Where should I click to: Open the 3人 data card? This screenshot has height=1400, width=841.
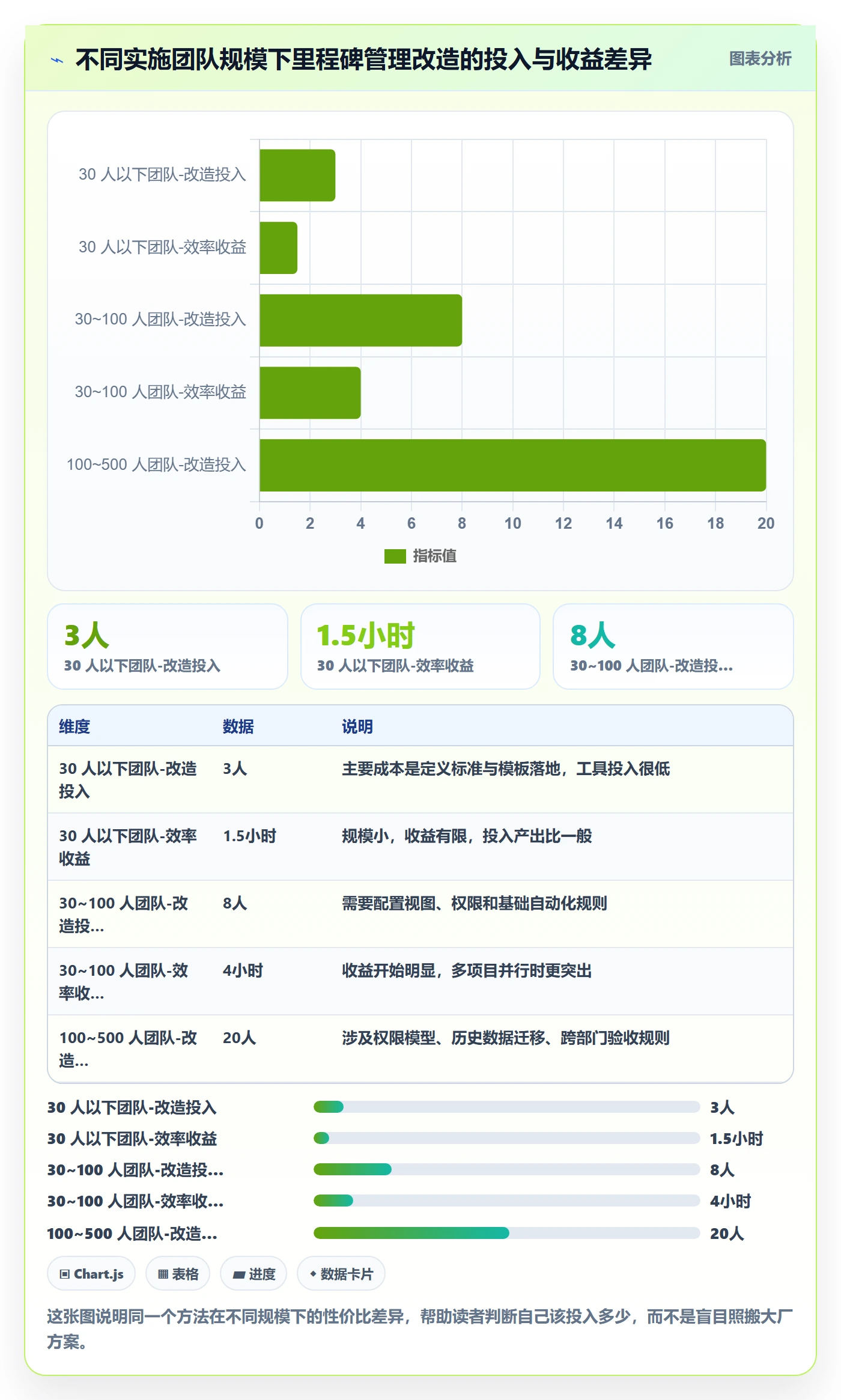(x=168, y=647)
